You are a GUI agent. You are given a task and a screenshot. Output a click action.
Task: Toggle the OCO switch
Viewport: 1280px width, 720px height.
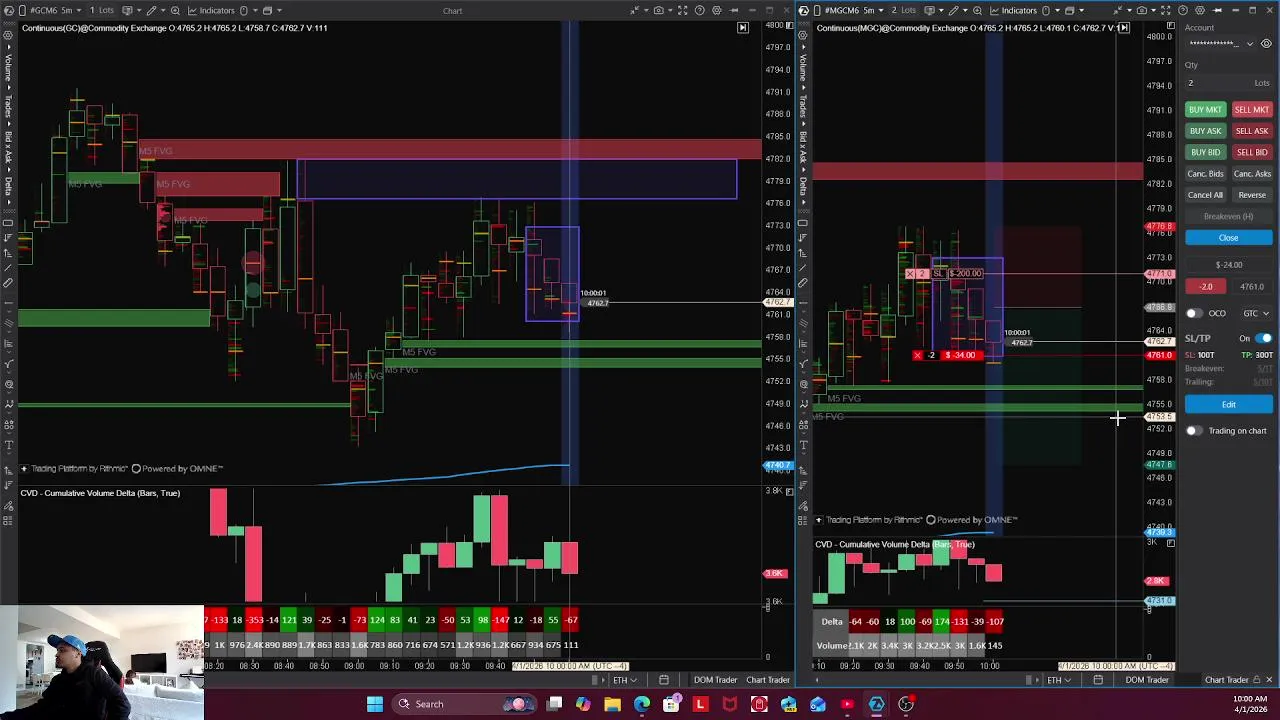pos(1193,313)
